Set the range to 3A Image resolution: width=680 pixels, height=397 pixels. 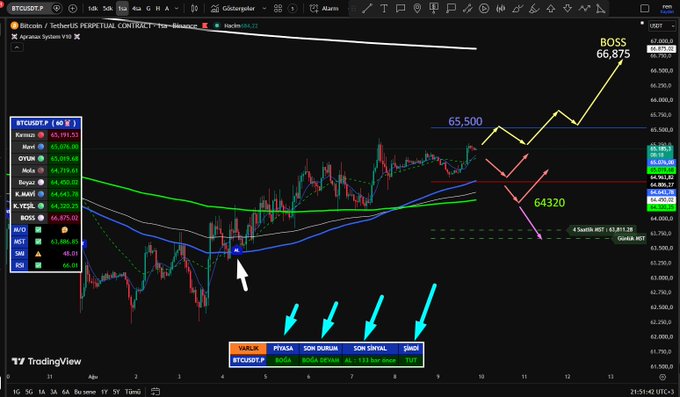click(54, 392)
